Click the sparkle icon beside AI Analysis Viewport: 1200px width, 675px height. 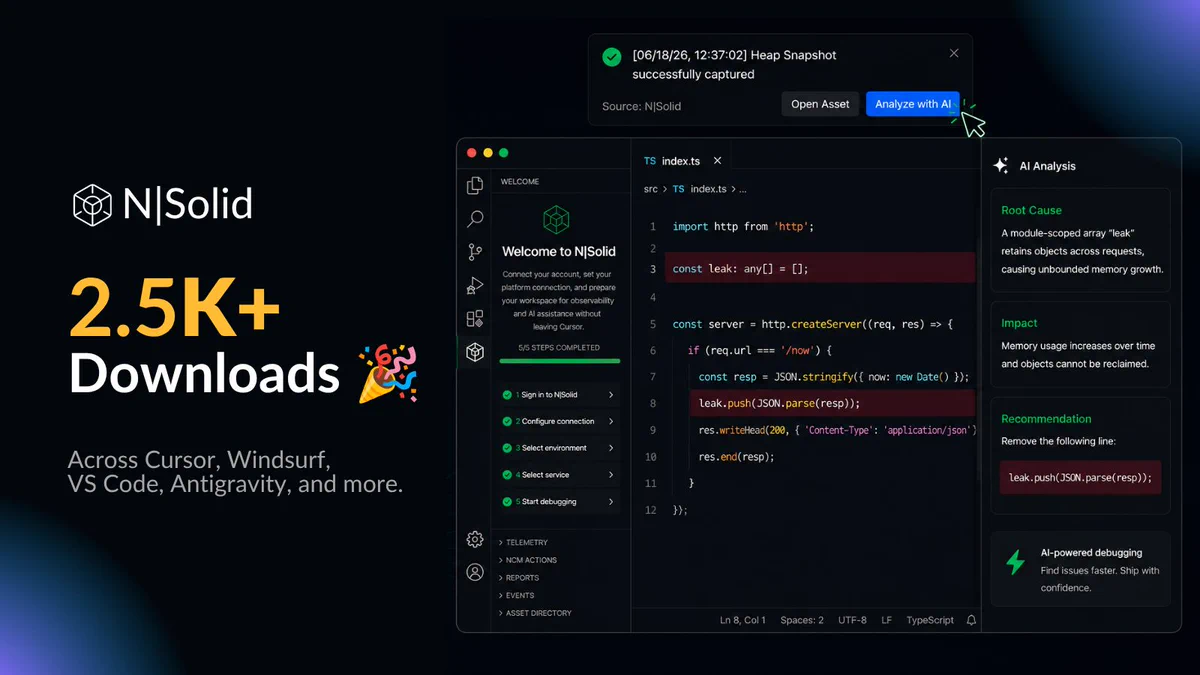click(x=1001, y=166)
